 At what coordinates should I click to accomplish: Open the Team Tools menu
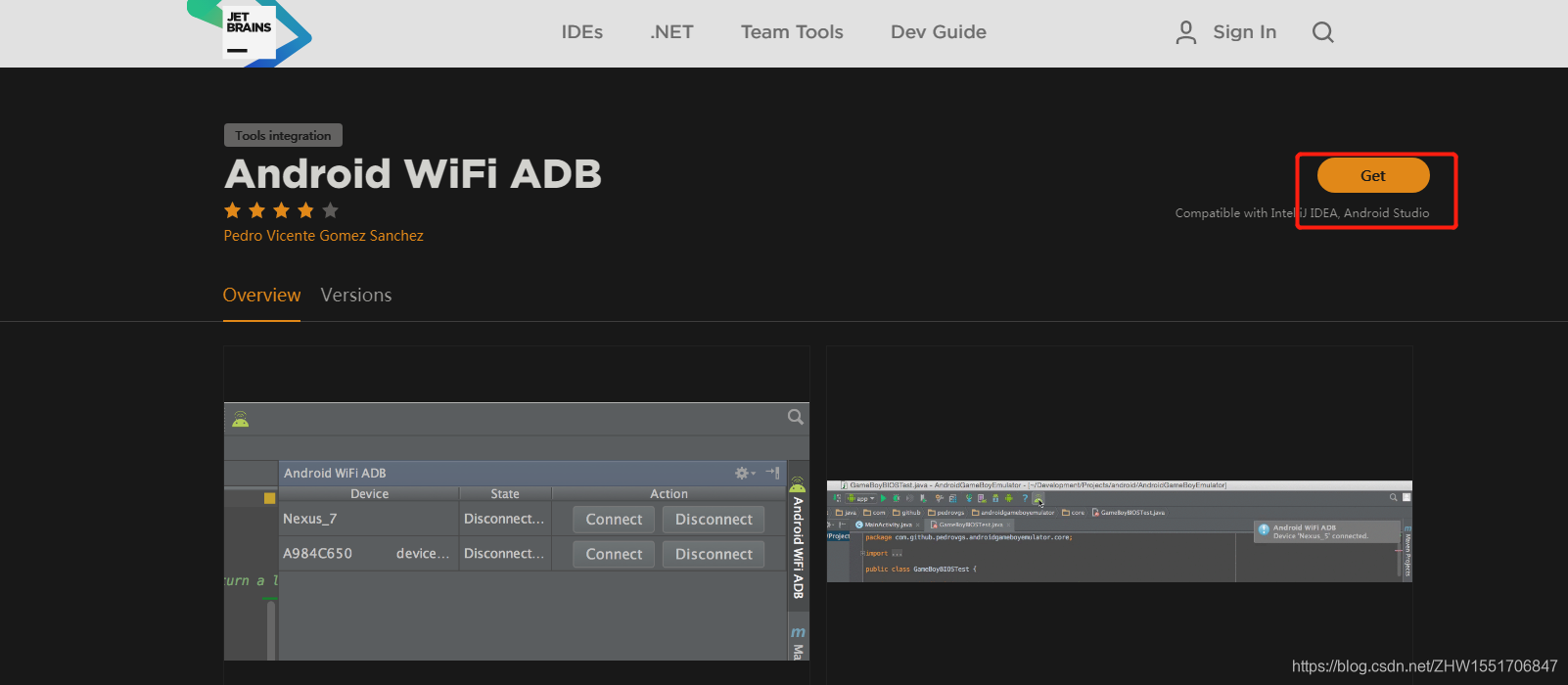tap(792, 32)
